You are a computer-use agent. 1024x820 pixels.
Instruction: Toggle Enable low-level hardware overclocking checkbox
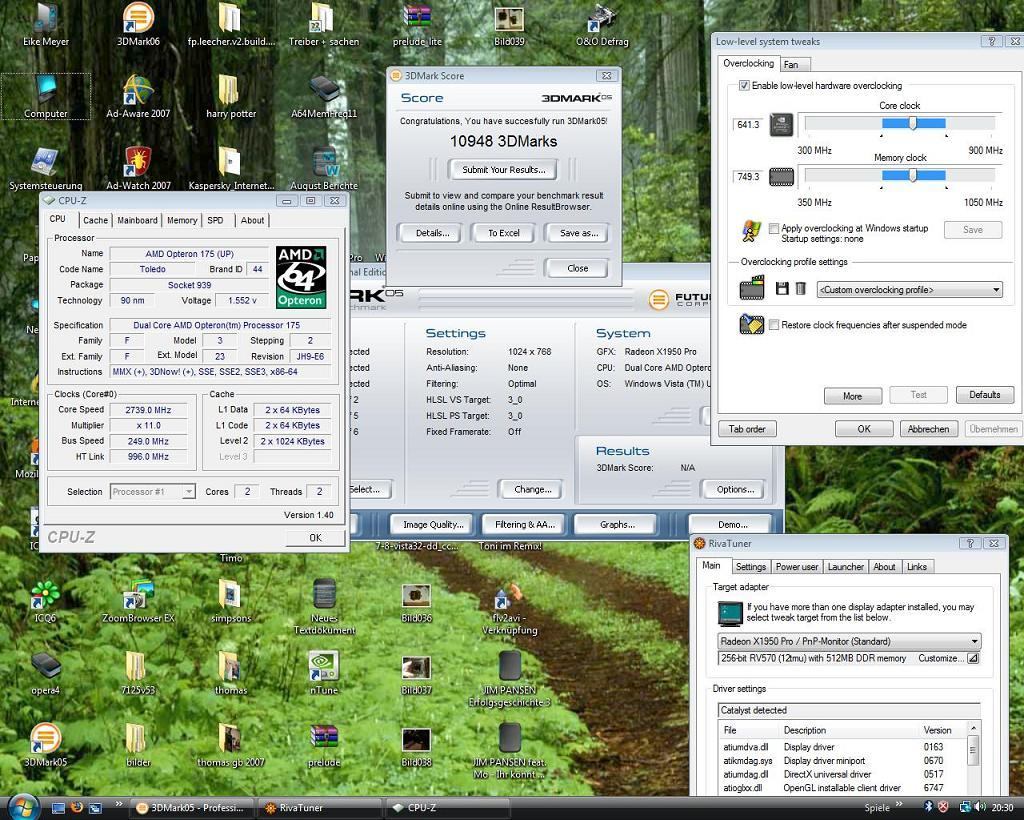tap(744, 86)
